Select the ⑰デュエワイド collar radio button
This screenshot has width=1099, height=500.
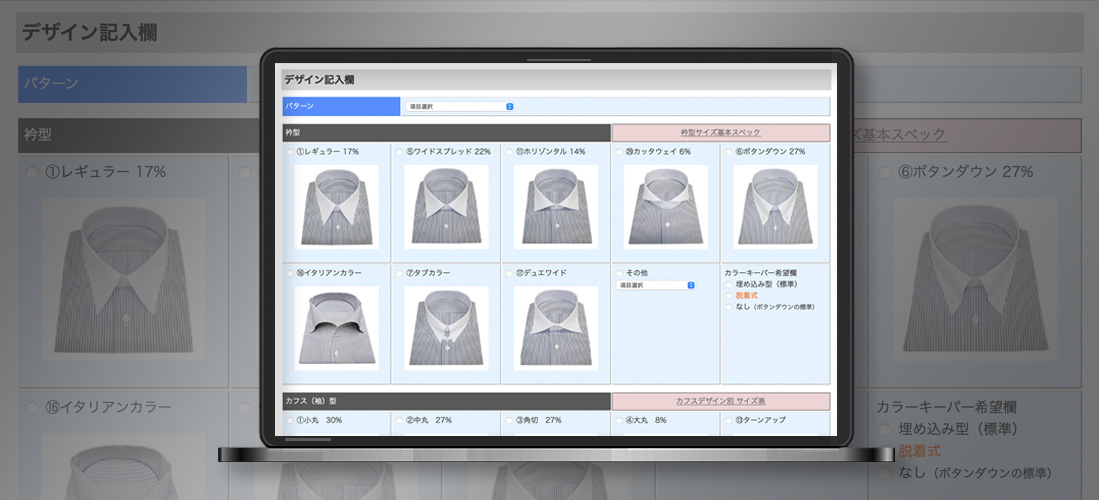(509, 273)
